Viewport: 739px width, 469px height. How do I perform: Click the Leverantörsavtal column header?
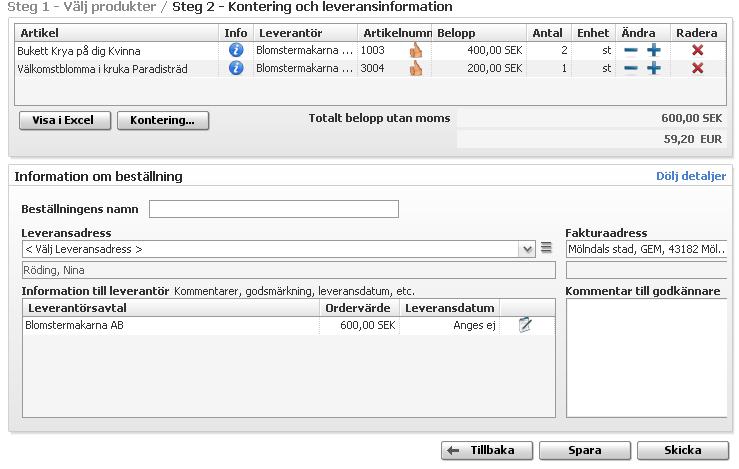point(171,308)
